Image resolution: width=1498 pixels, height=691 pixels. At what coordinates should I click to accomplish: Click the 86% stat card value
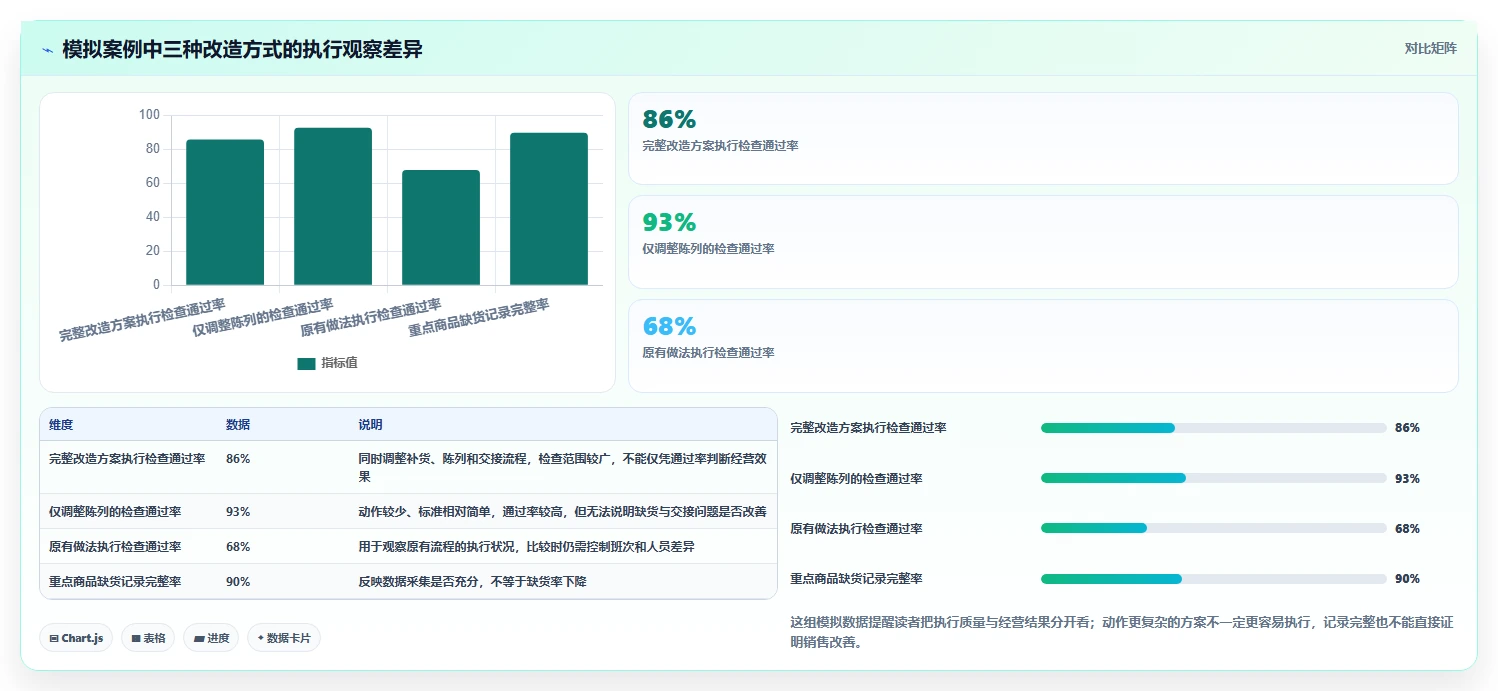669,119
